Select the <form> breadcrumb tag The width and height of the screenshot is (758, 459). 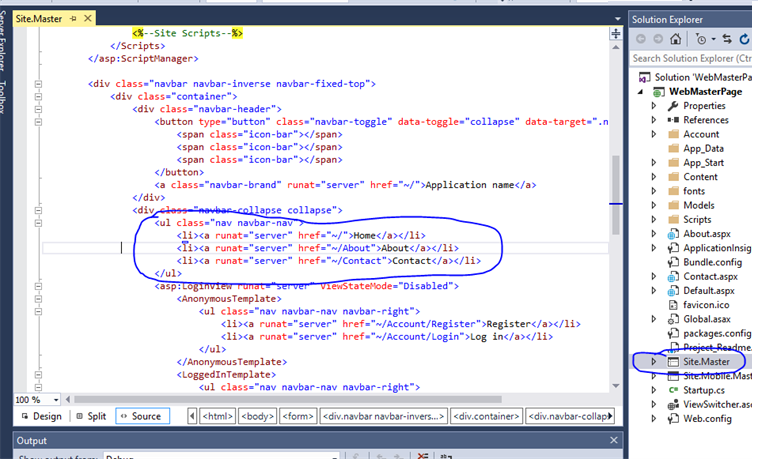pyautogui.click(x=298, y=416)
